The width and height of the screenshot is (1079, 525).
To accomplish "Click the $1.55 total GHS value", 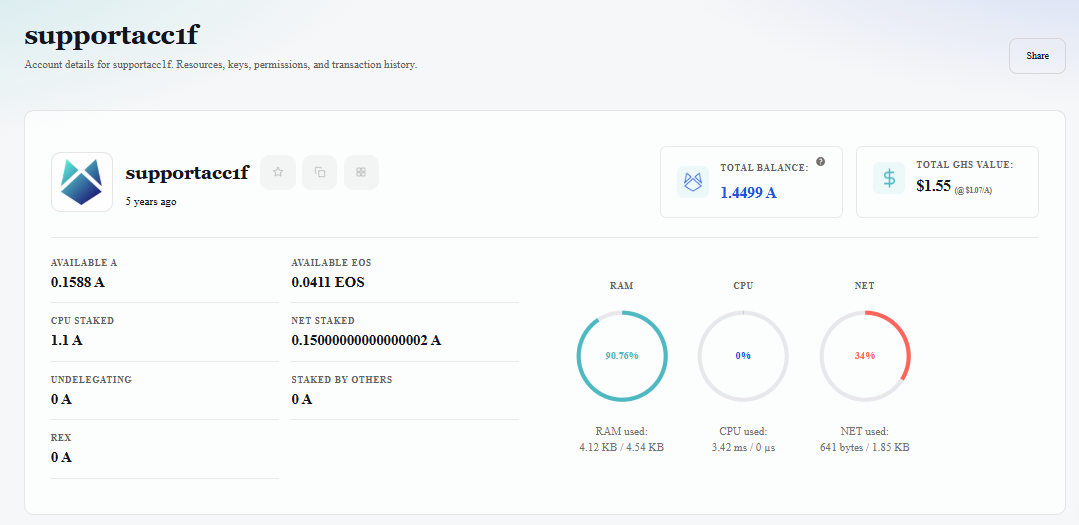I will pyautogui.click(x=934, y=186).
